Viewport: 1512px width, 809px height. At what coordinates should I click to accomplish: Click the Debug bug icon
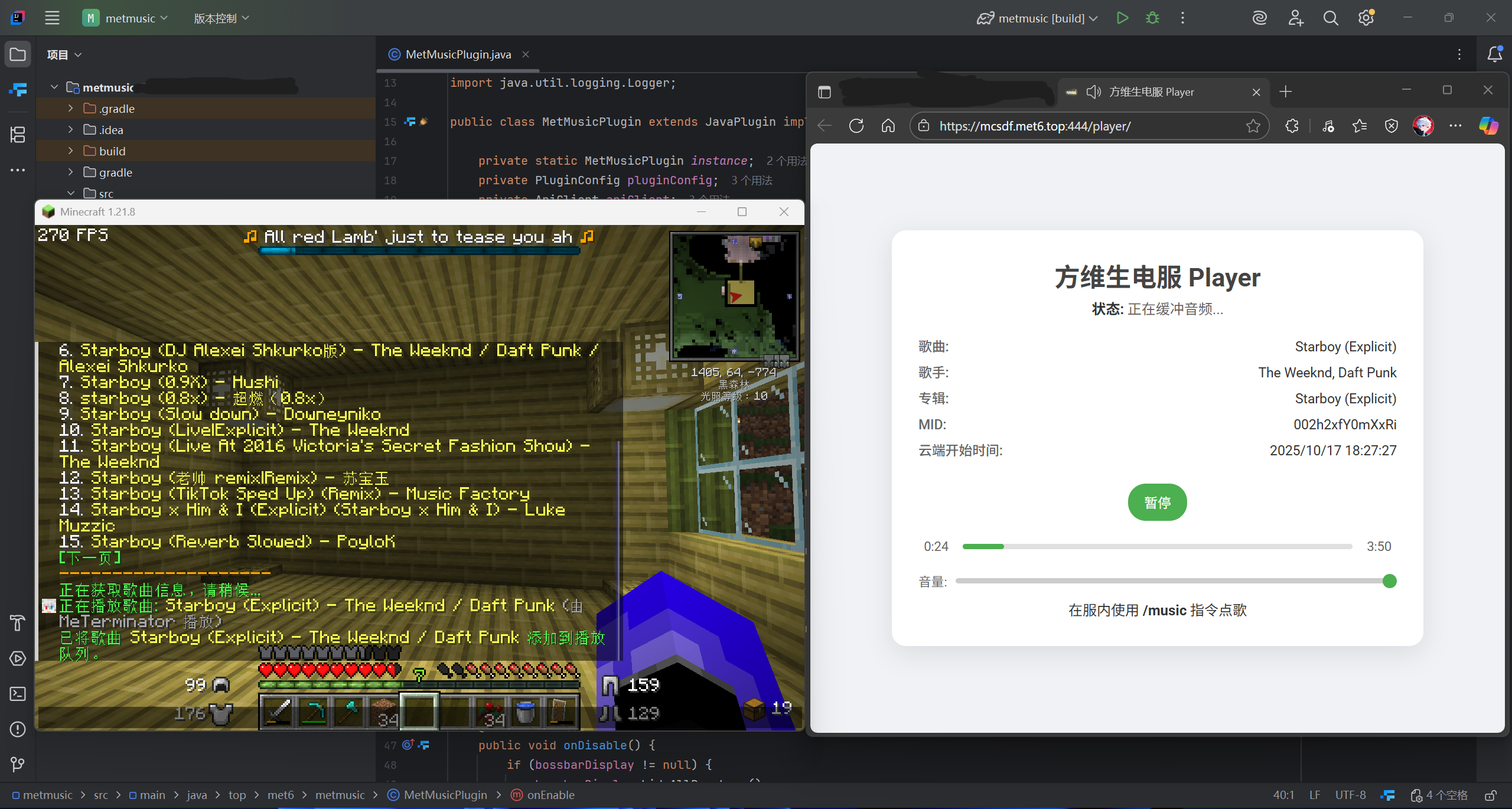pyautogui.click(x=1152, y=18)
